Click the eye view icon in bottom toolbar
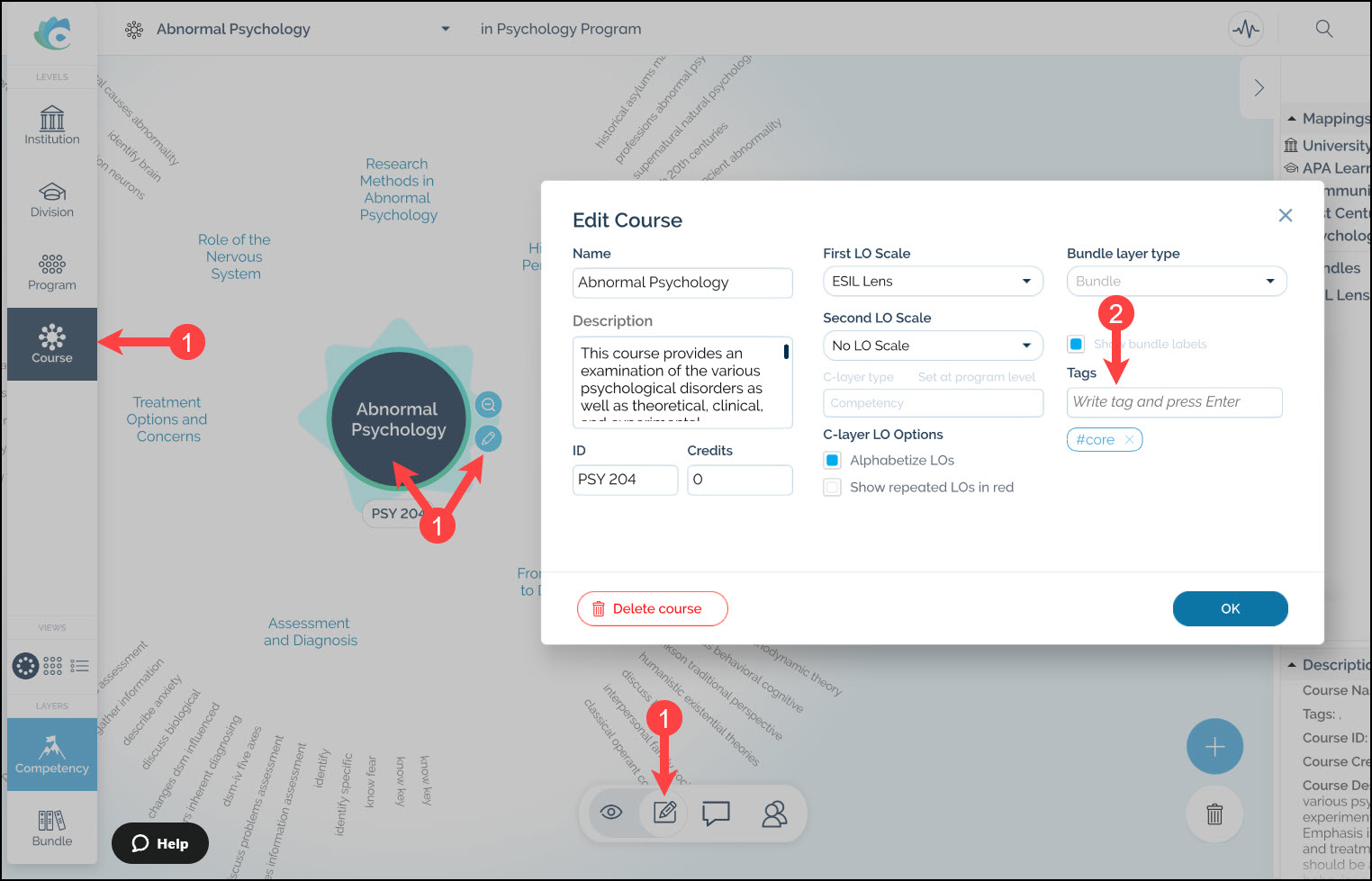Viewport: 1372px width, 881px height. 611,813
